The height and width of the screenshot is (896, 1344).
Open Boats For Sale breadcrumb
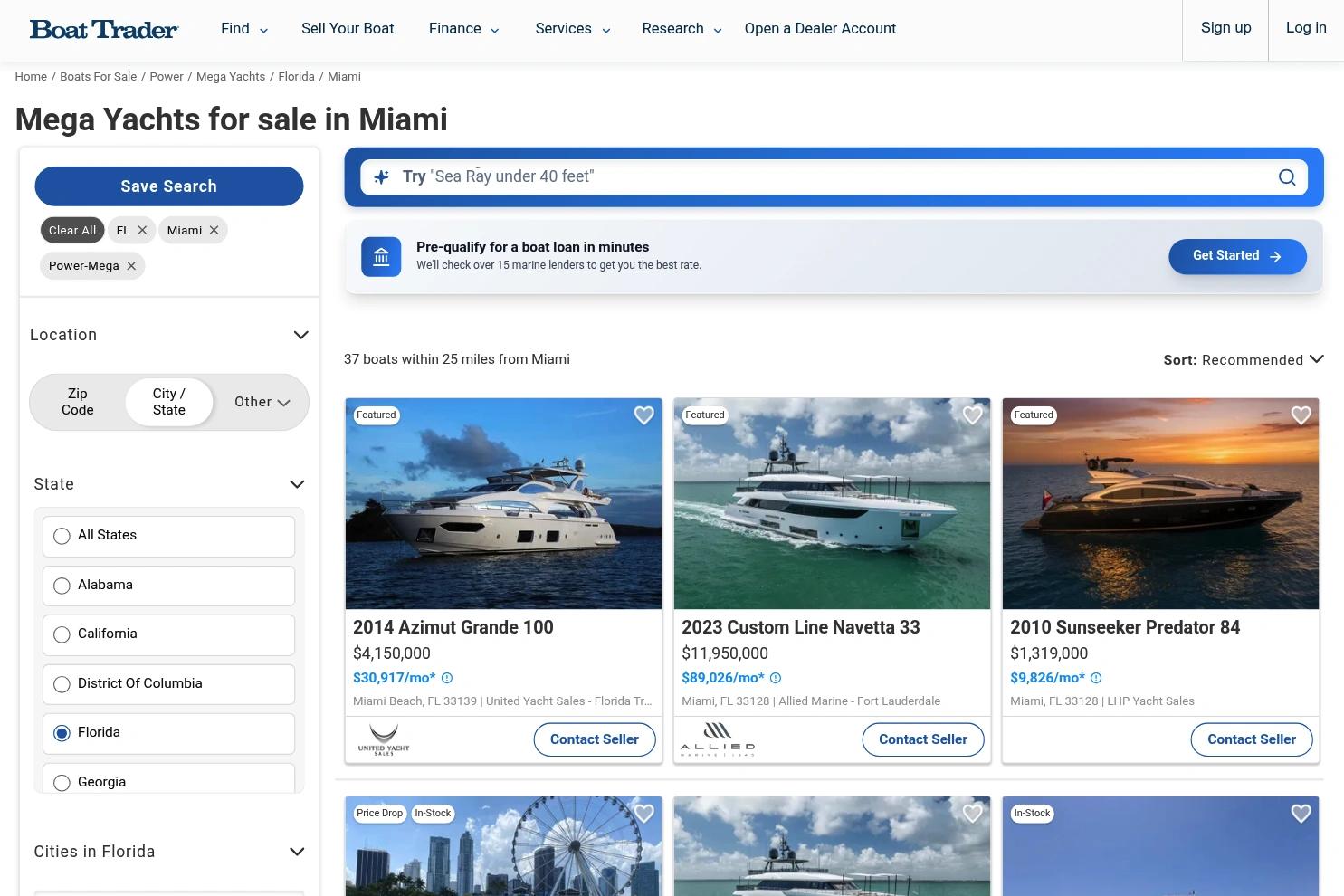point(99,77)
